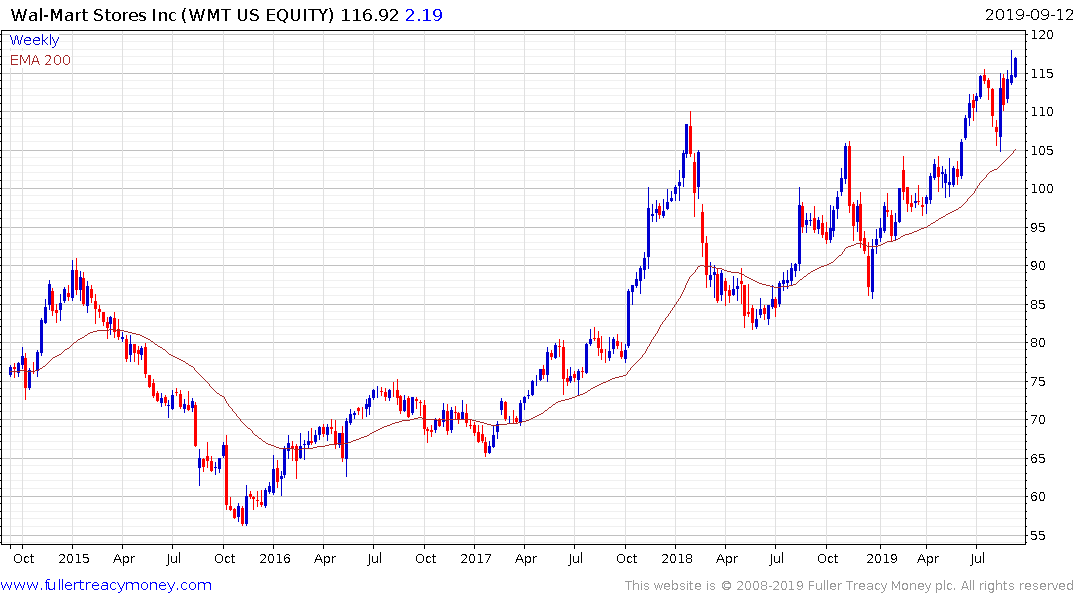Click the 2018 time axis label
This screenshot has width=1075, height=600.
(677, 558)
